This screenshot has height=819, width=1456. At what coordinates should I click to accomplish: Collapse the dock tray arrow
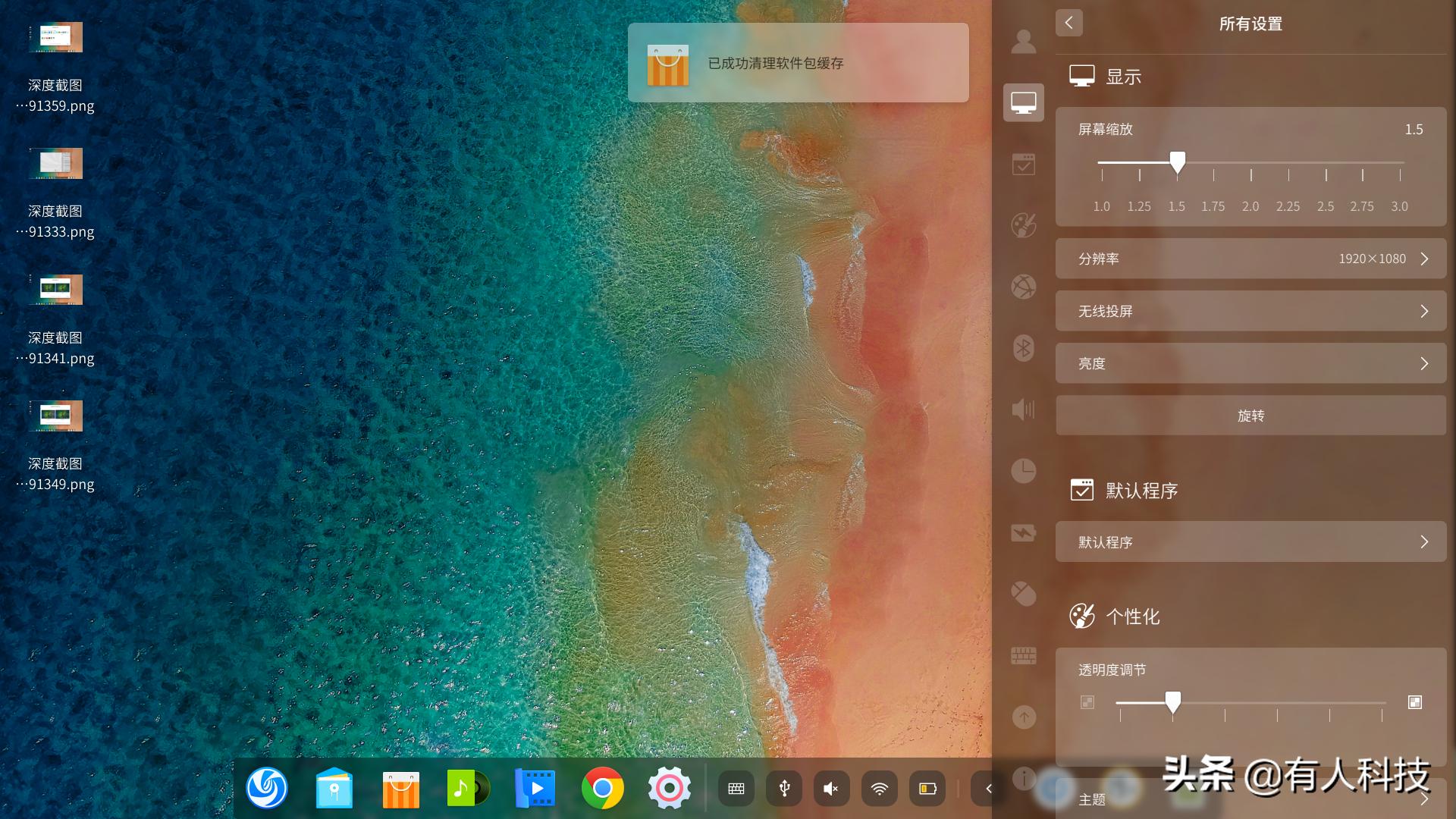(x=988, y=789)
